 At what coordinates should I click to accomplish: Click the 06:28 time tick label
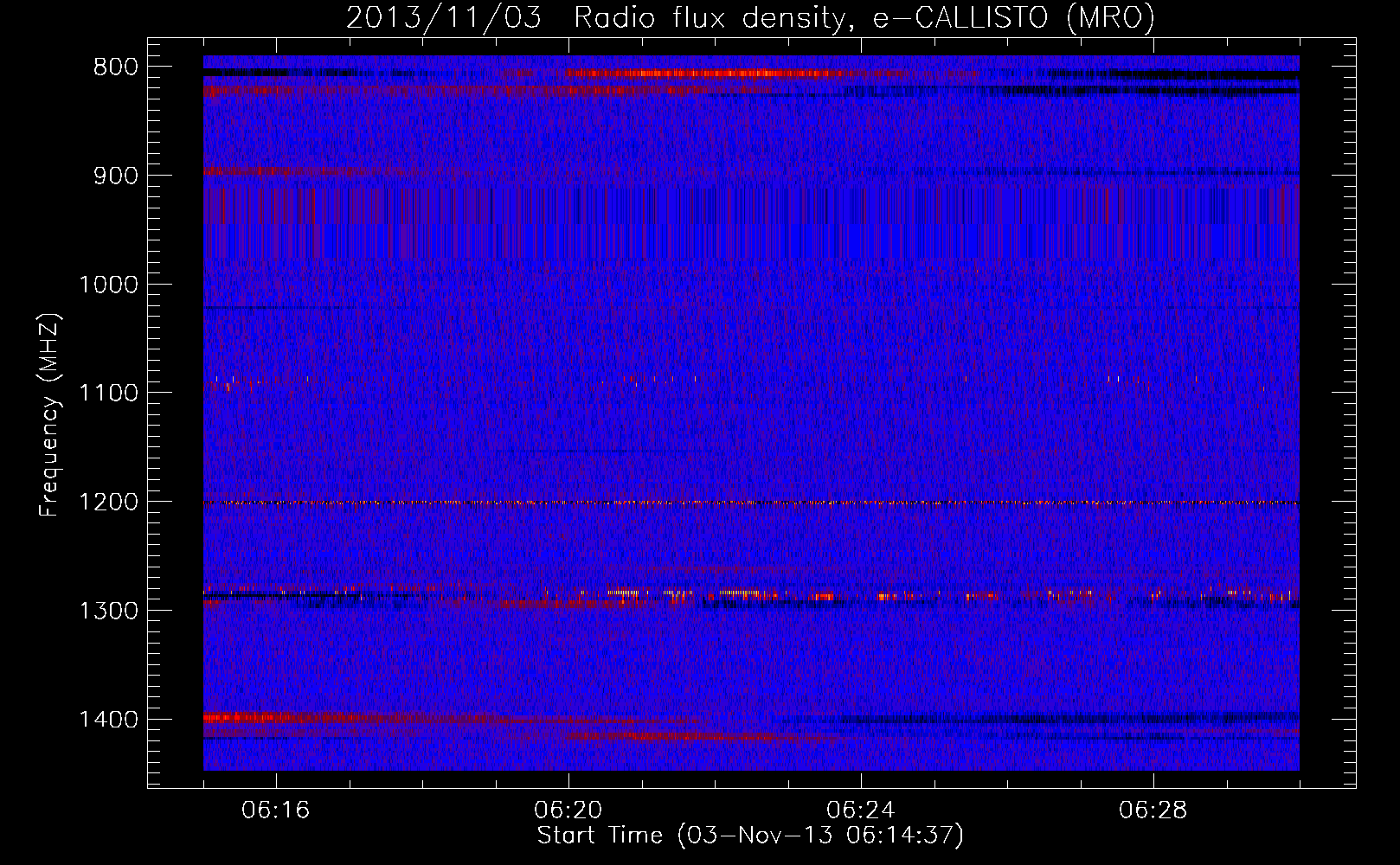click(1153, 811)
